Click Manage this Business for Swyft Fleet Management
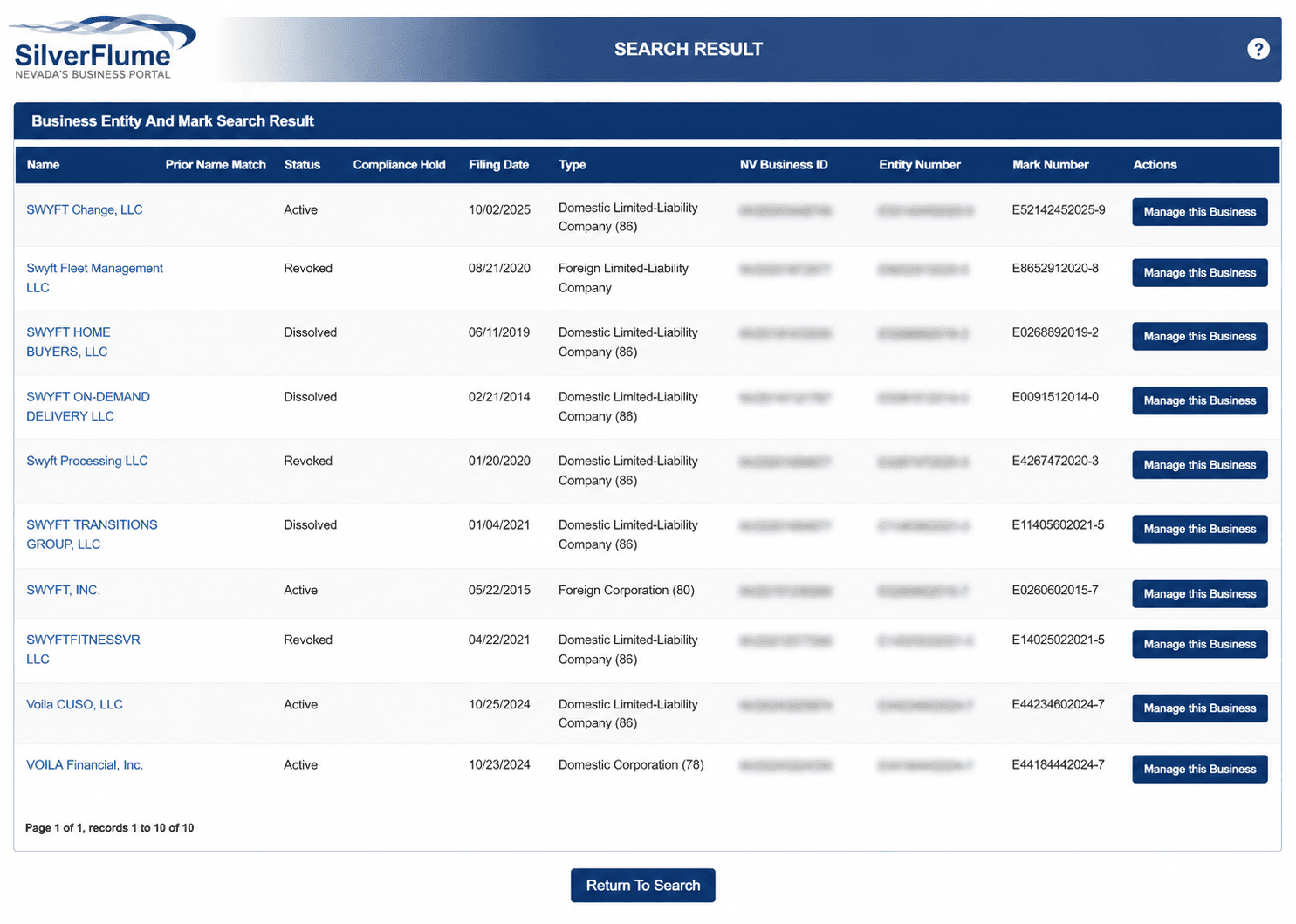The image size is (1296, 924). [1200, 273]
